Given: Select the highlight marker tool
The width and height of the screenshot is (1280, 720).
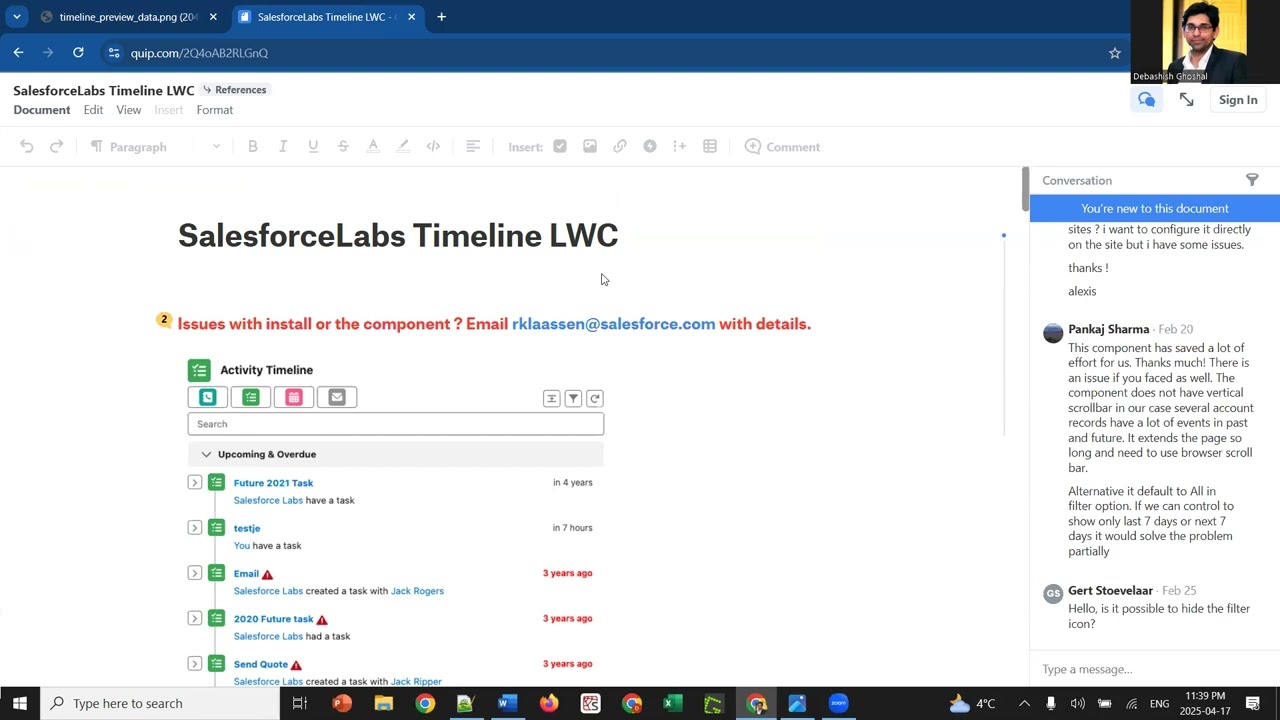Looking at the screenshot, I should tap(403, 147).
